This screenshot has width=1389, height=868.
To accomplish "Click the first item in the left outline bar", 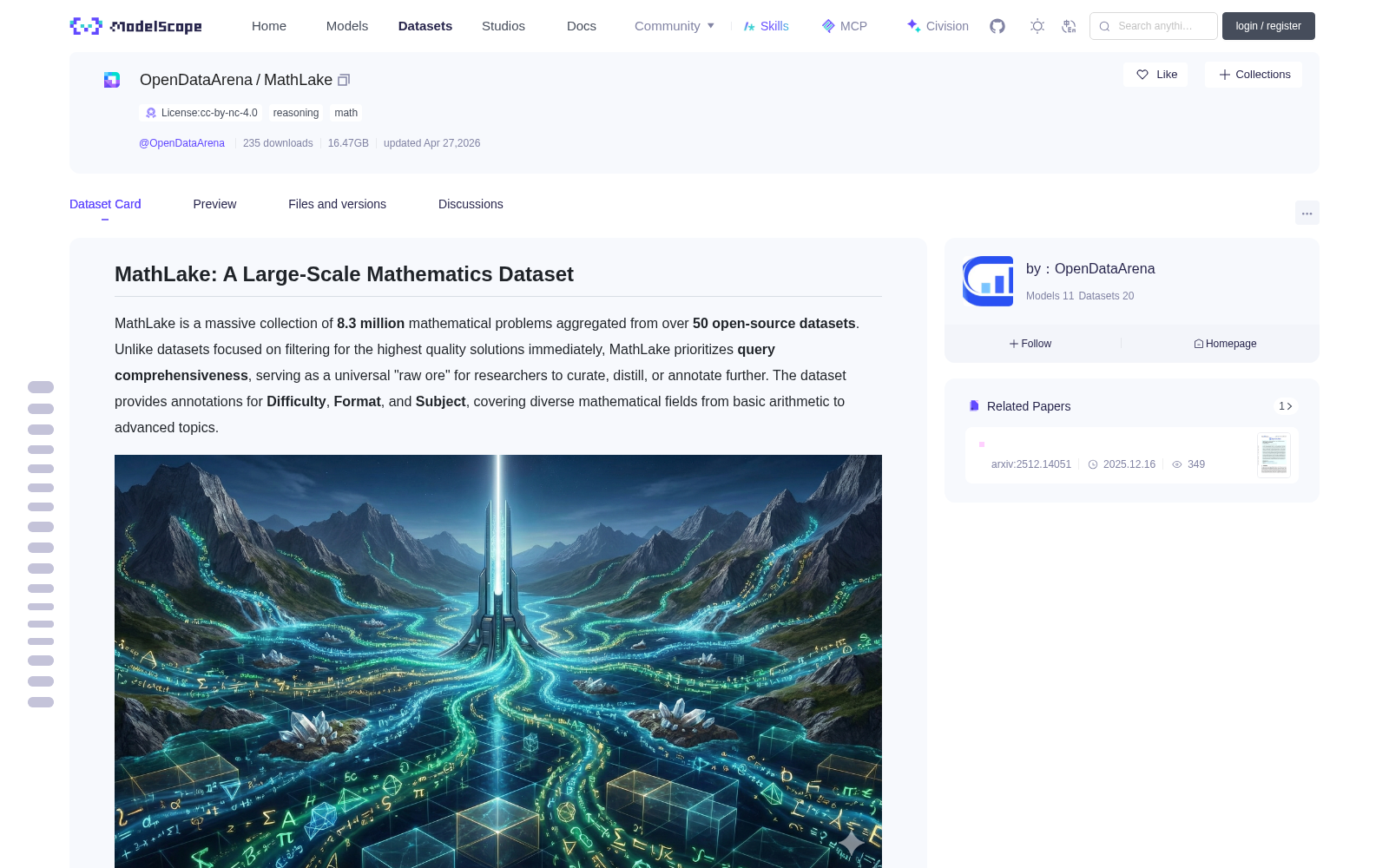I will click(x=41, y=387).
